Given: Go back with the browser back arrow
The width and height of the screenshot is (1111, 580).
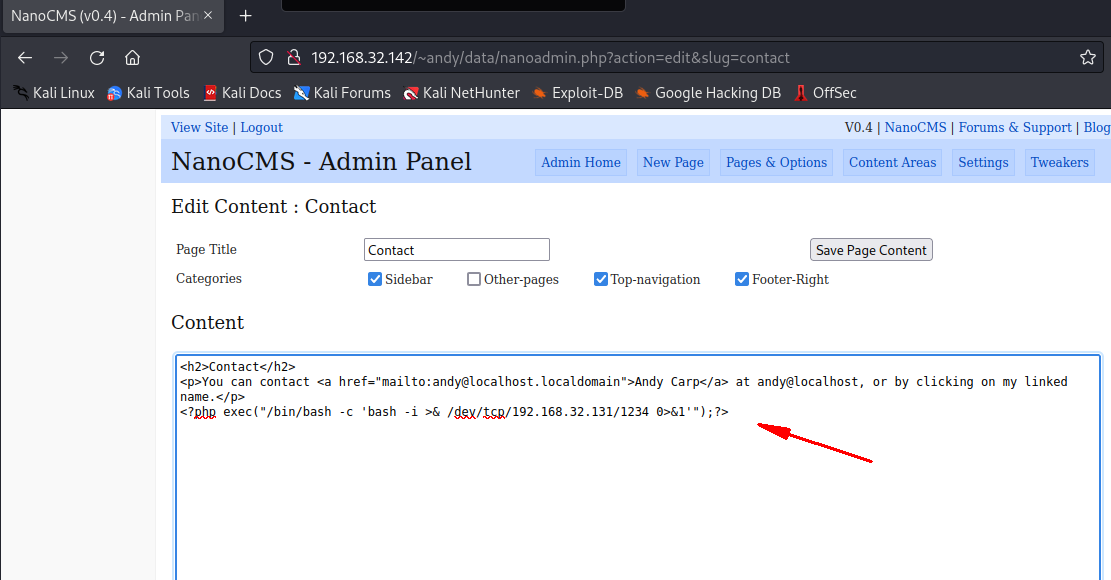Looking at the screenshot, I should [x=25, y=58].
